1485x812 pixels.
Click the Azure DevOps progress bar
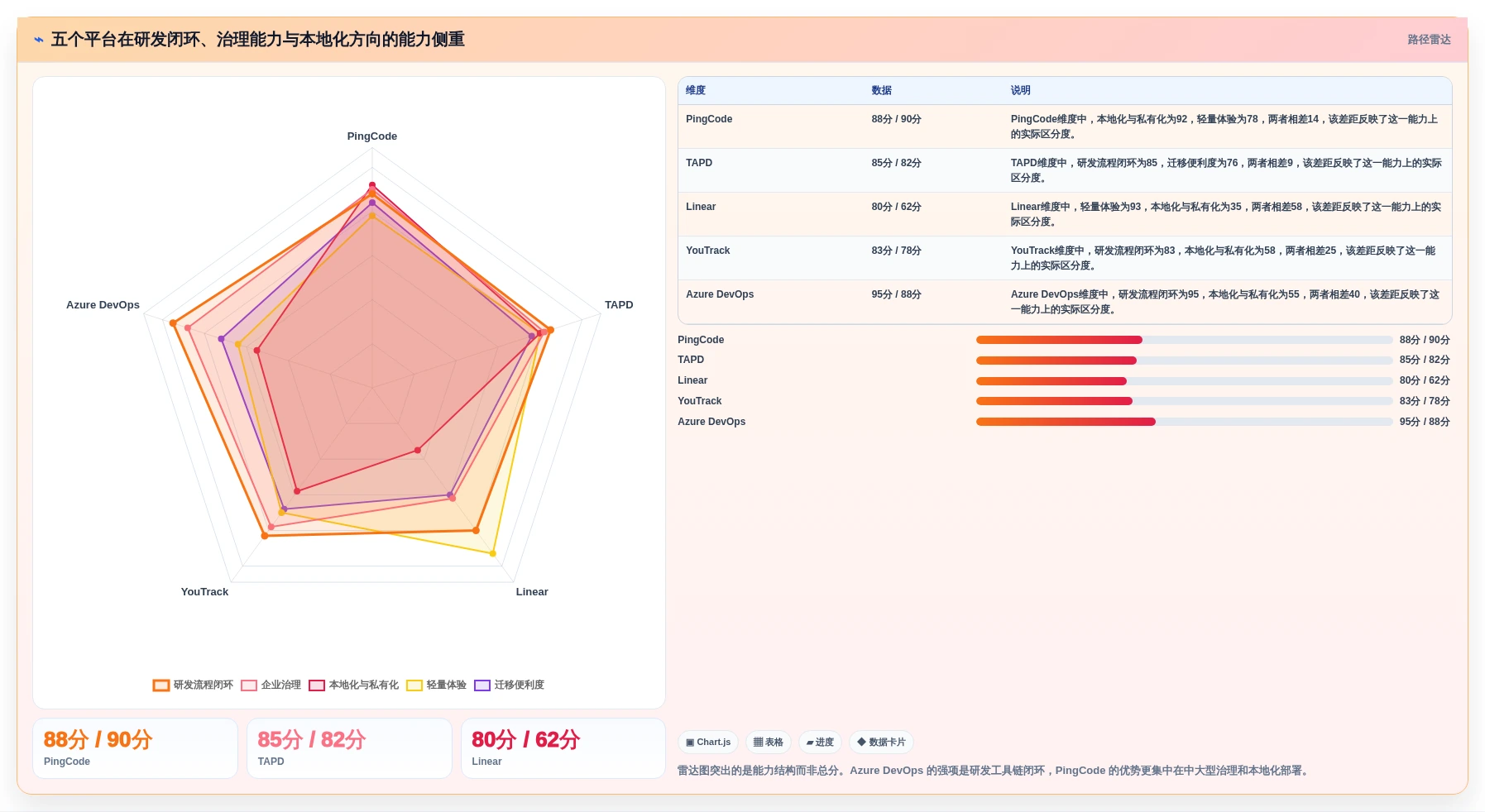(1184, 422)
